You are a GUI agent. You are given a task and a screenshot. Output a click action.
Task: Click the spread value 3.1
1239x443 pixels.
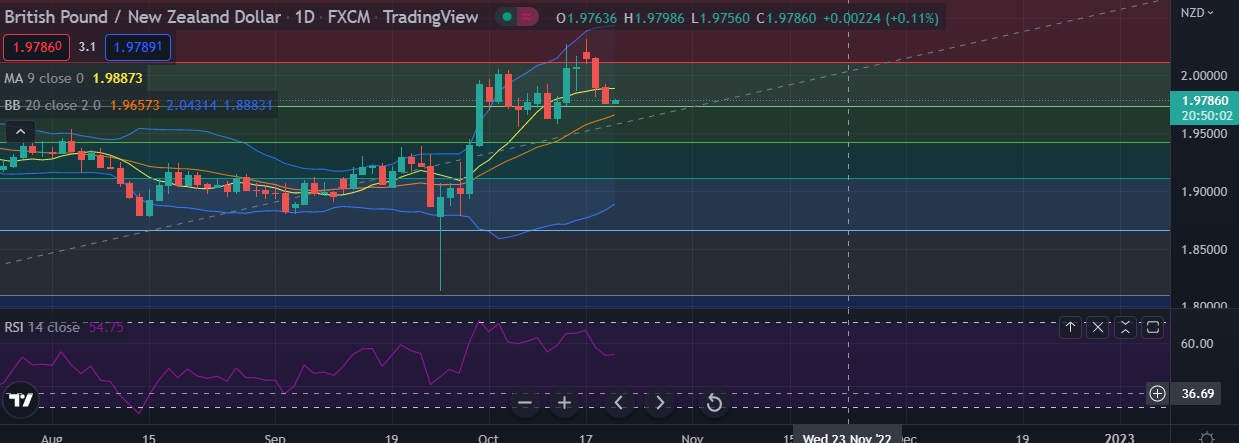(x=87, y=46)
